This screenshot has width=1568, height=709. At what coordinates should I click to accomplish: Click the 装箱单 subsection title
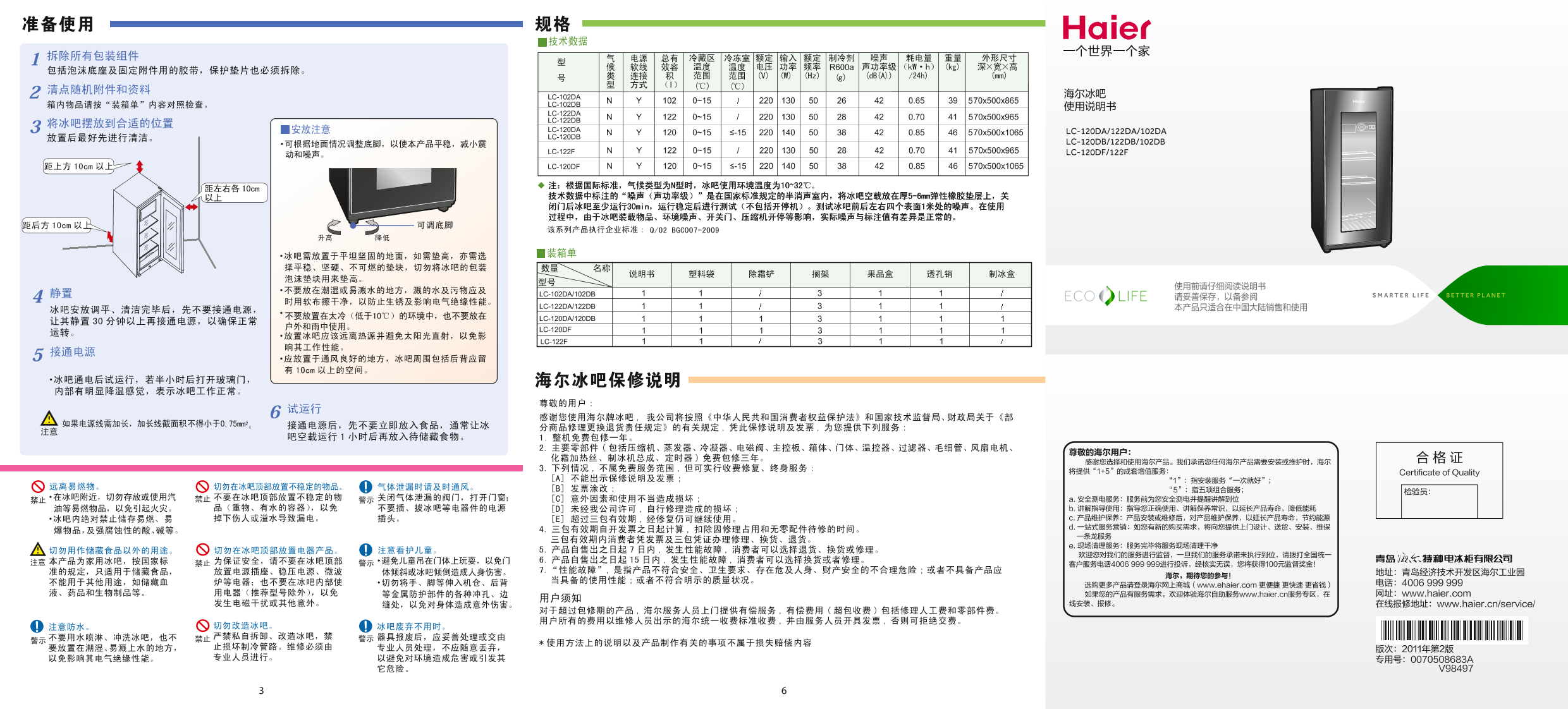(561, 253)
